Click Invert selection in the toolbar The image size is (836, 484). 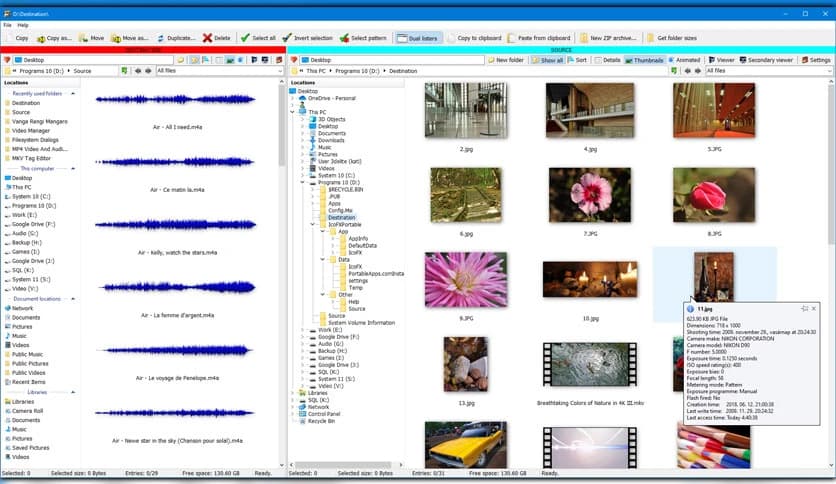click(308, 38)
